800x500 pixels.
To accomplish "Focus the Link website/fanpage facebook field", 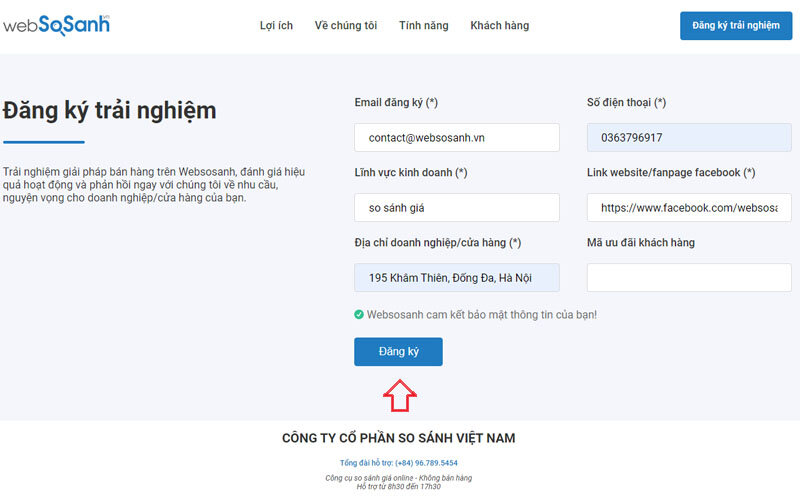I will 689,208.
